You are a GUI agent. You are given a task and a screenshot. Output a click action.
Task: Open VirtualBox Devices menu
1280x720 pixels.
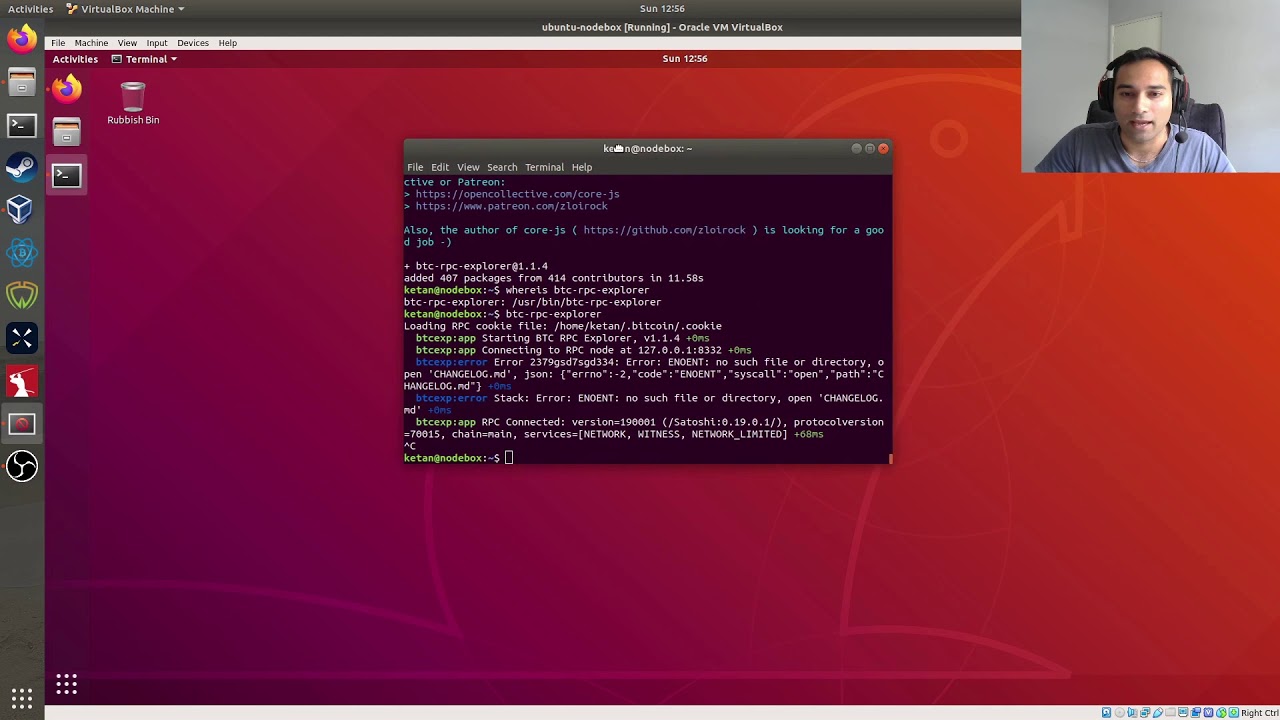193,43
